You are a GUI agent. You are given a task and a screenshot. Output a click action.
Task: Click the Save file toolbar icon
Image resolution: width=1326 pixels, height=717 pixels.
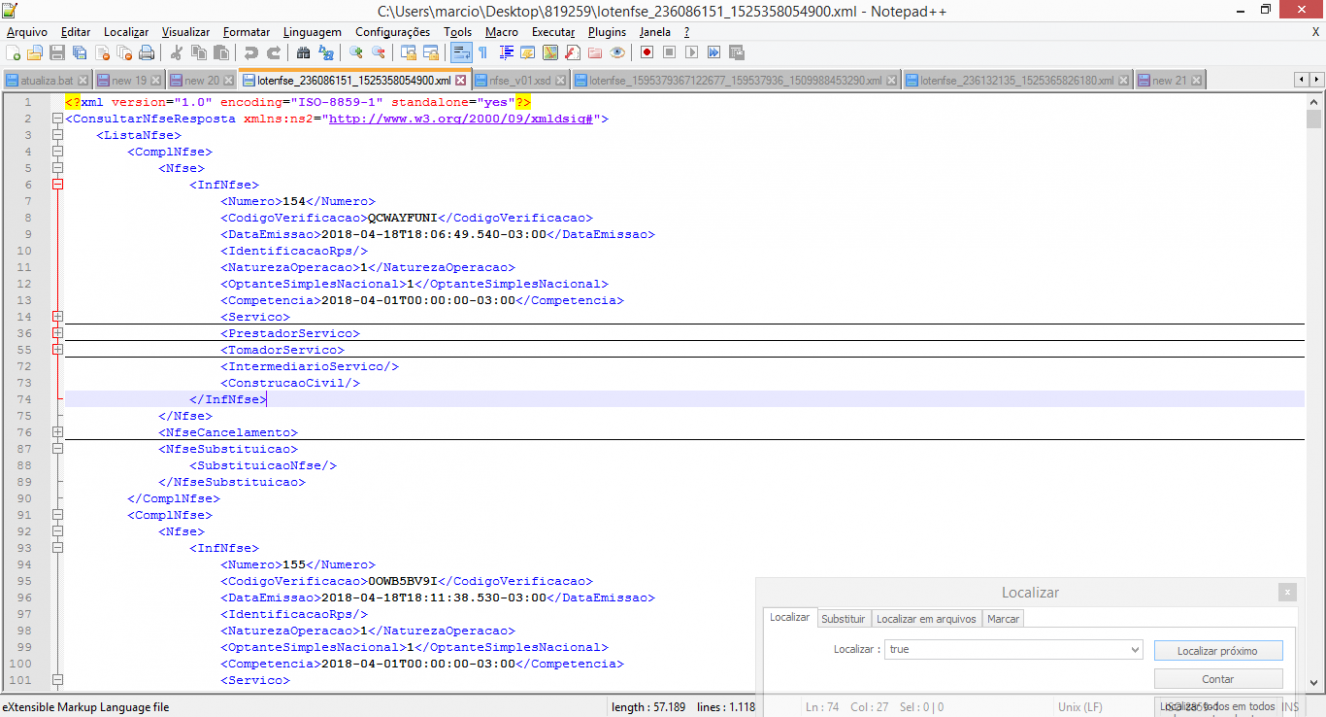(x=57, y=52)
